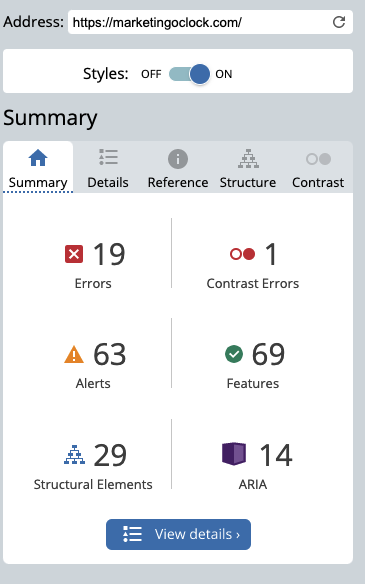The image size is (365, 584).
Task: Select the 63 Alerts count
Action: tap(110, 354)
